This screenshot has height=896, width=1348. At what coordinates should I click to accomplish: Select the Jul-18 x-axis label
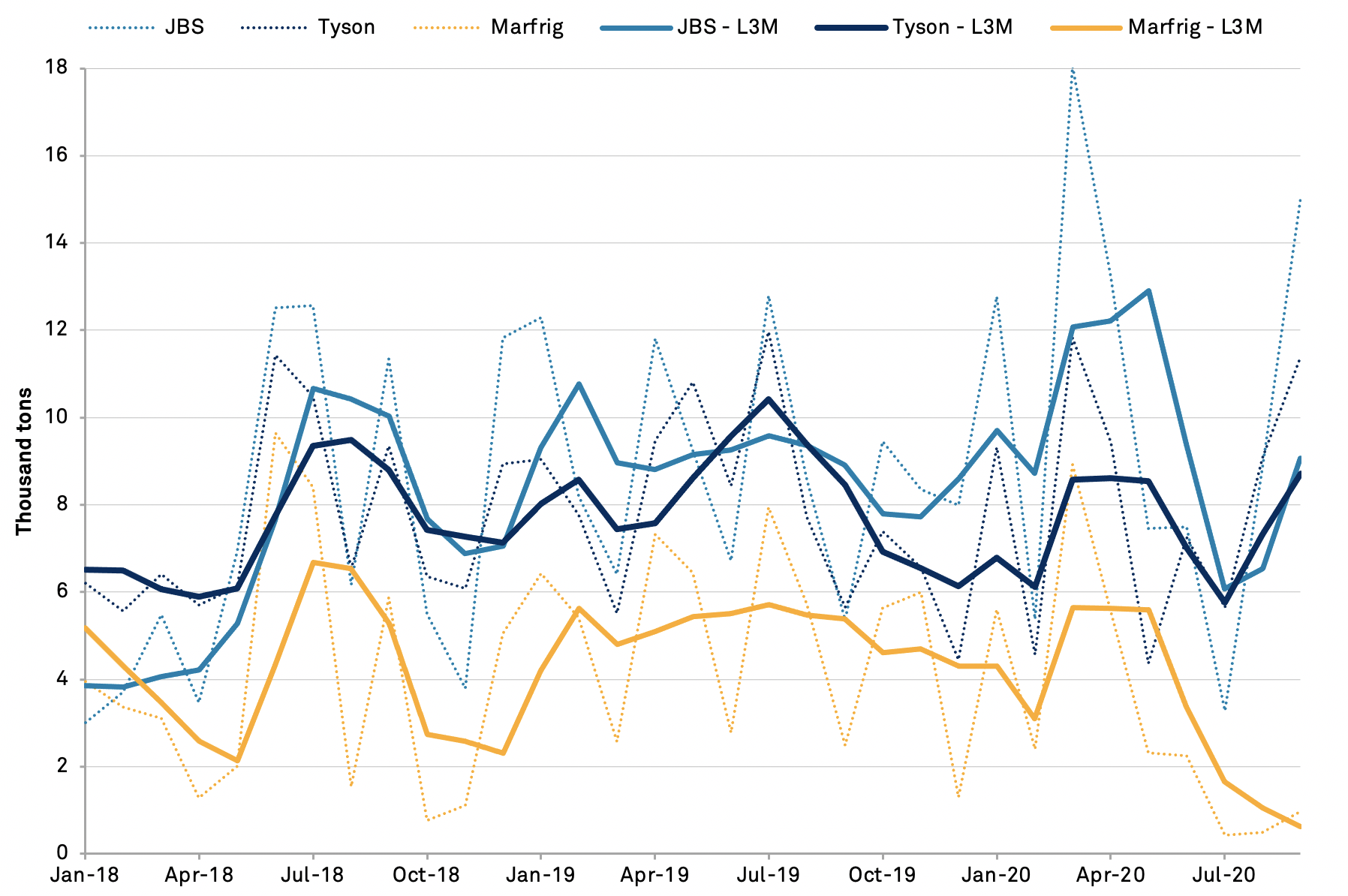[313, 875]
